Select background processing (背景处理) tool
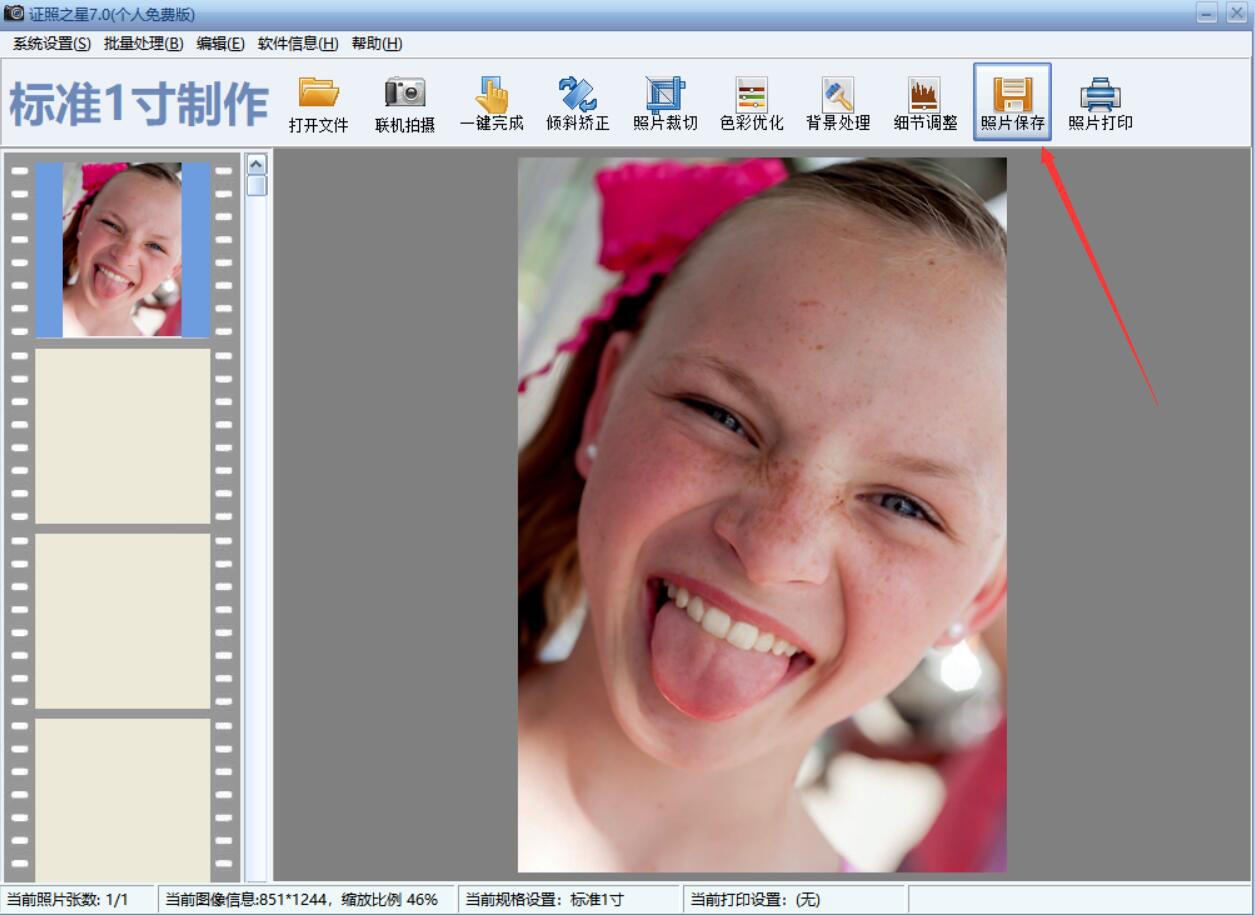1255x915 pixels. 838,94
